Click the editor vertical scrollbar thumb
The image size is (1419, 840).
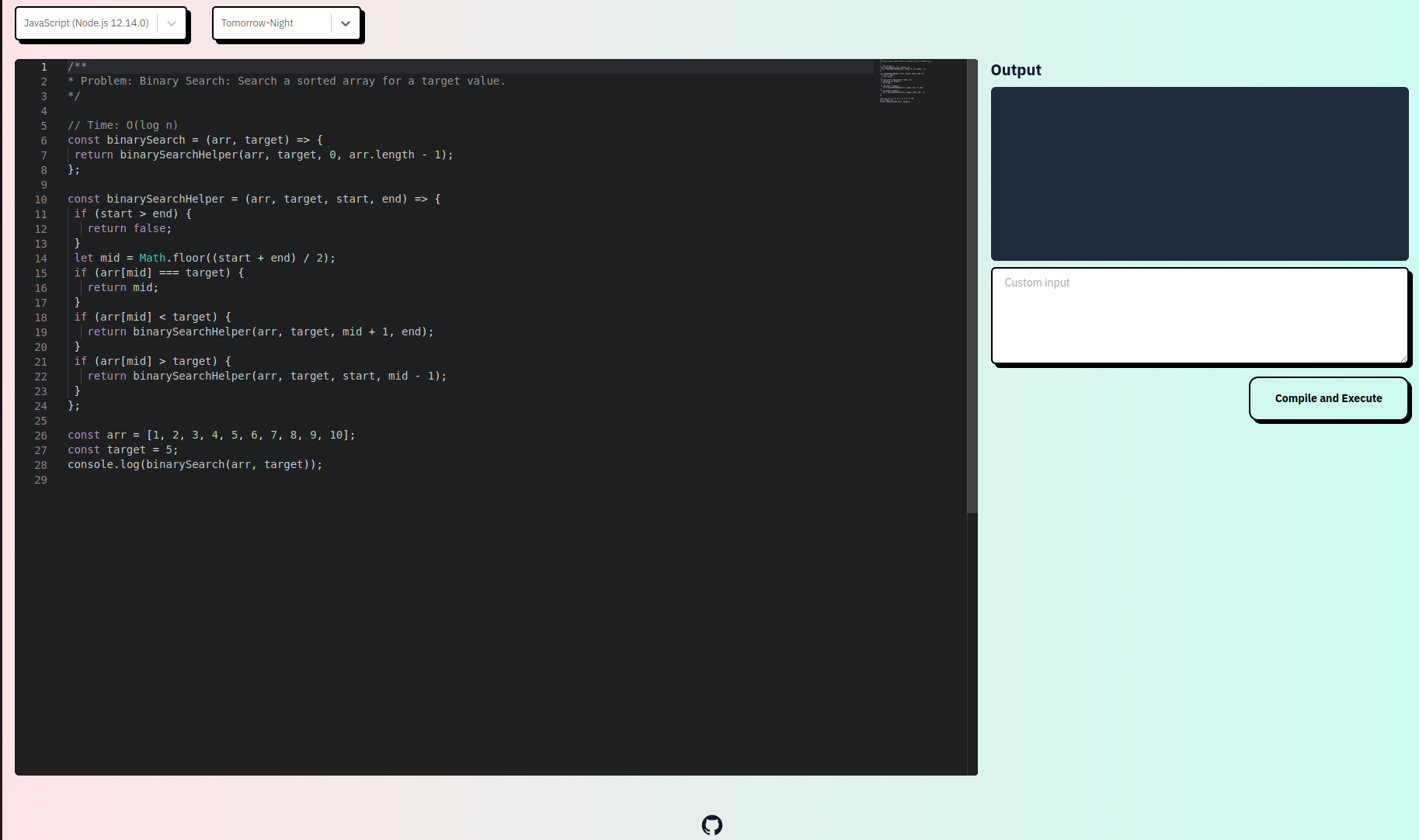tap(972, 286)
